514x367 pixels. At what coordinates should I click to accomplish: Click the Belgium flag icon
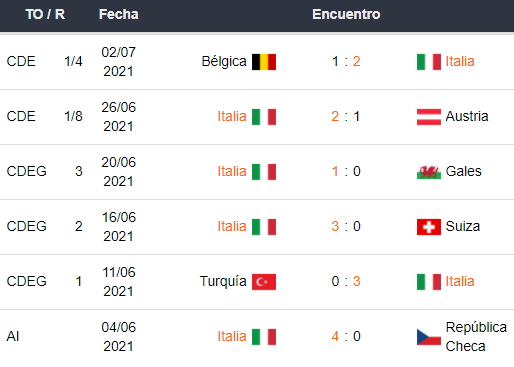coord(264,62)
